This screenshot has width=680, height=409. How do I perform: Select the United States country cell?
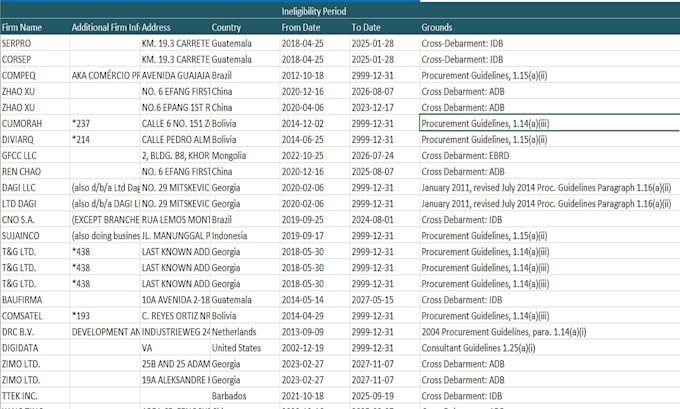(x=245, y=348)
